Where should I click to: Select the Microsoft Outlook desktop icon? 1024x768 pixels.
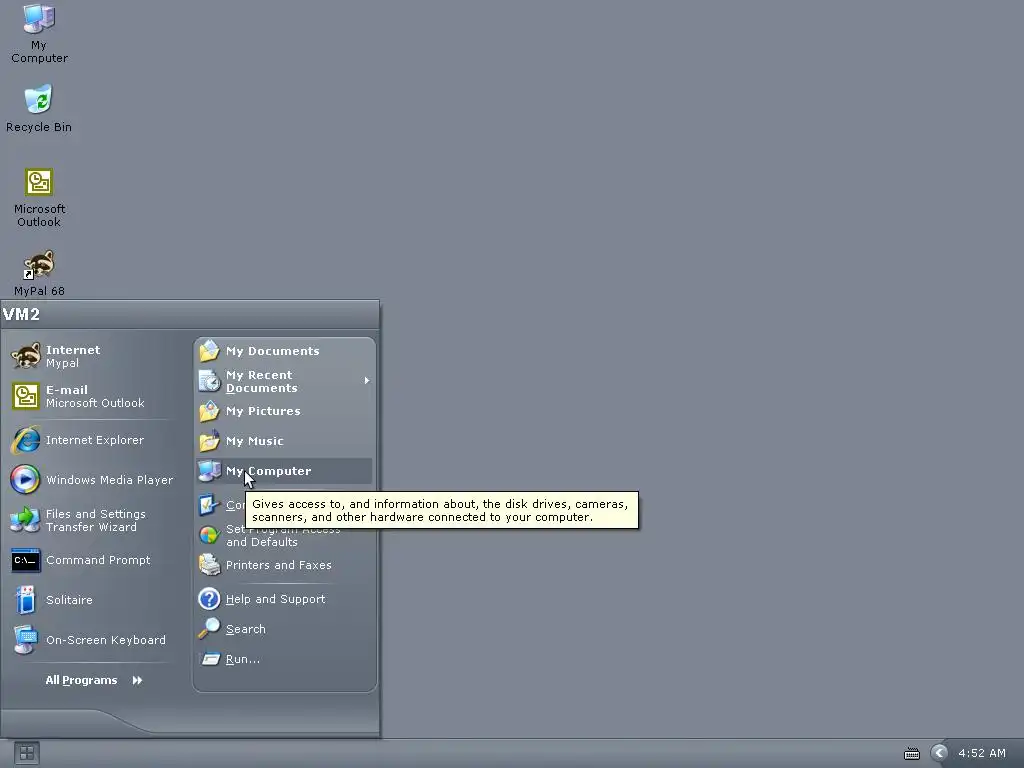click(x=39, y=198)
